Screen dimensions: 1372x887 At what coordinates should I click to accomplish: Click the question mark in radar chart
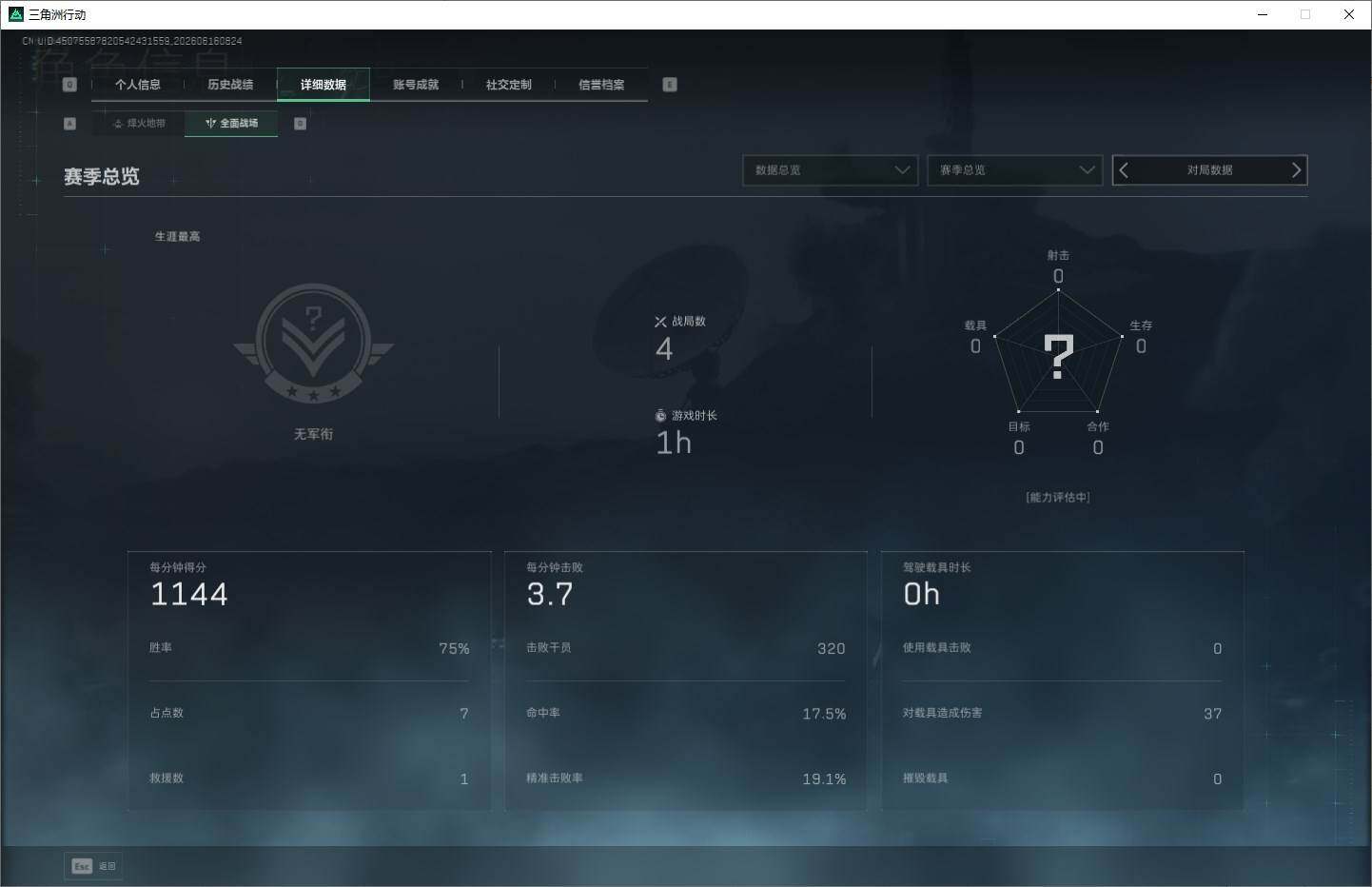(x=1058, y=357)
